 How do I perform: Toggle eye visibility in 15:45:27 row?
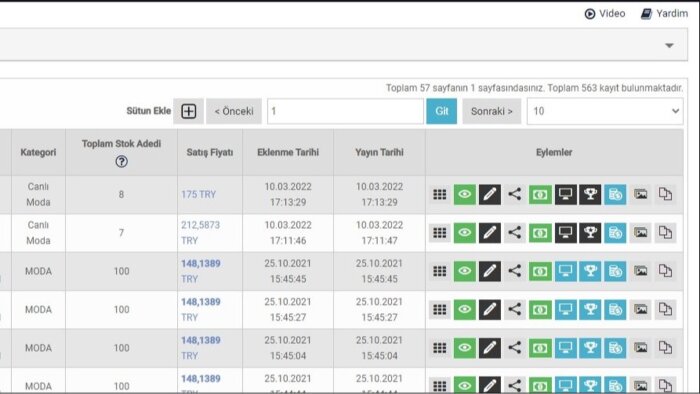pyautogui.click(x=465, y=309)
